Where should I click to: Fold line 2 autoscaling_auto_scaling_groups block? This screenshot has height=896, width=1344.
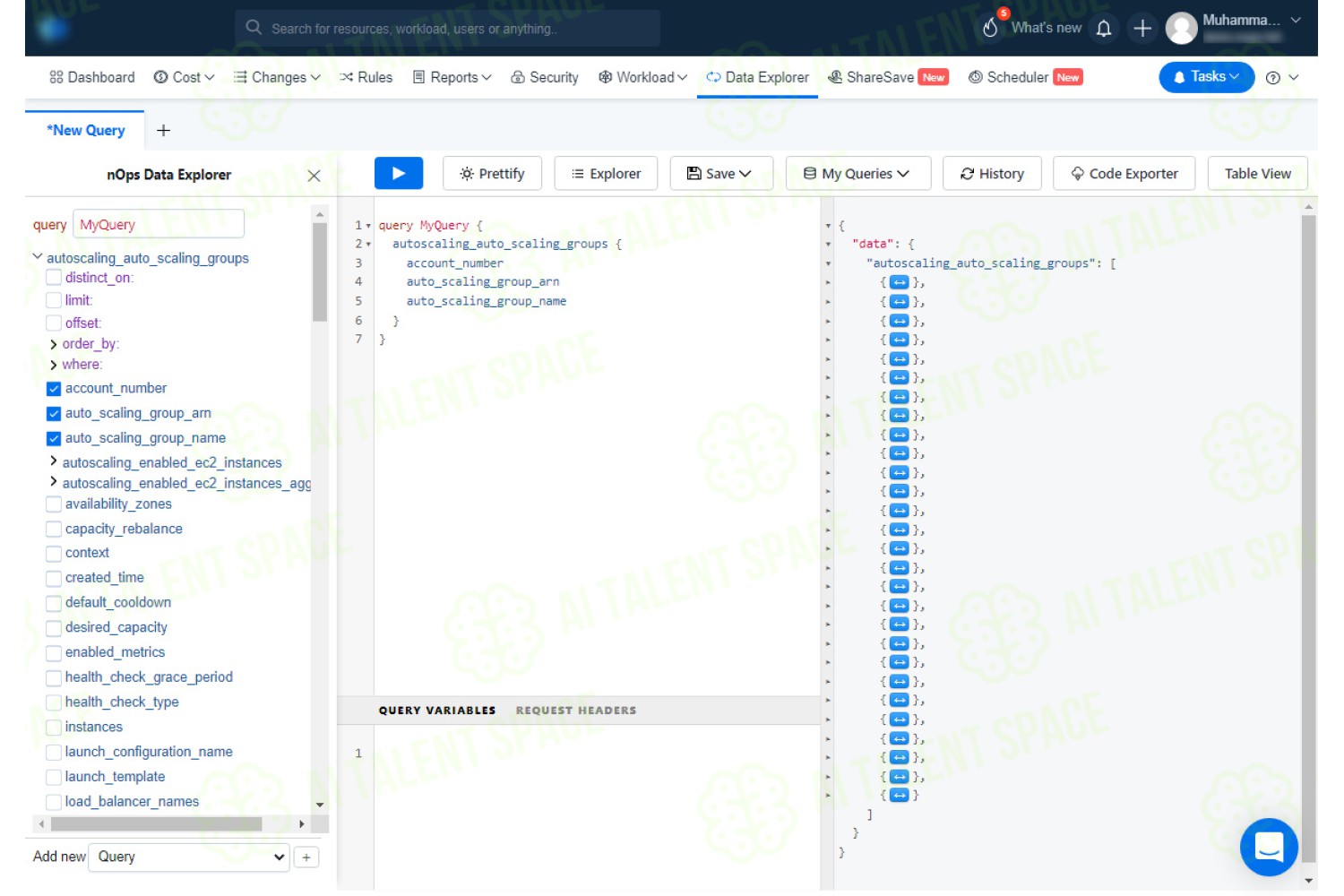click(368, 245)
